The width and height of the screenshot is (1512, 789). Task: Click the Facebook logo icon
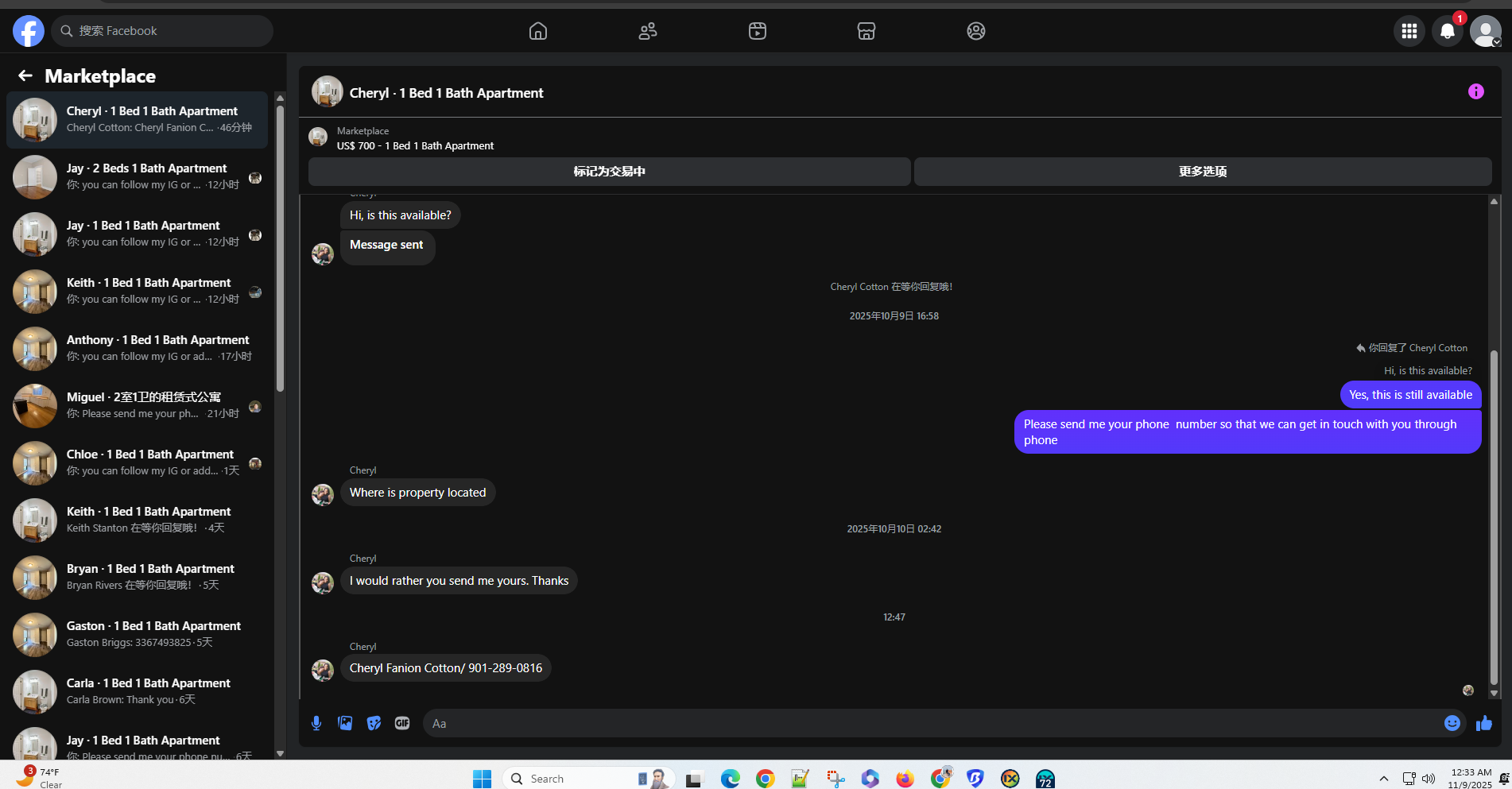[28, 31]
